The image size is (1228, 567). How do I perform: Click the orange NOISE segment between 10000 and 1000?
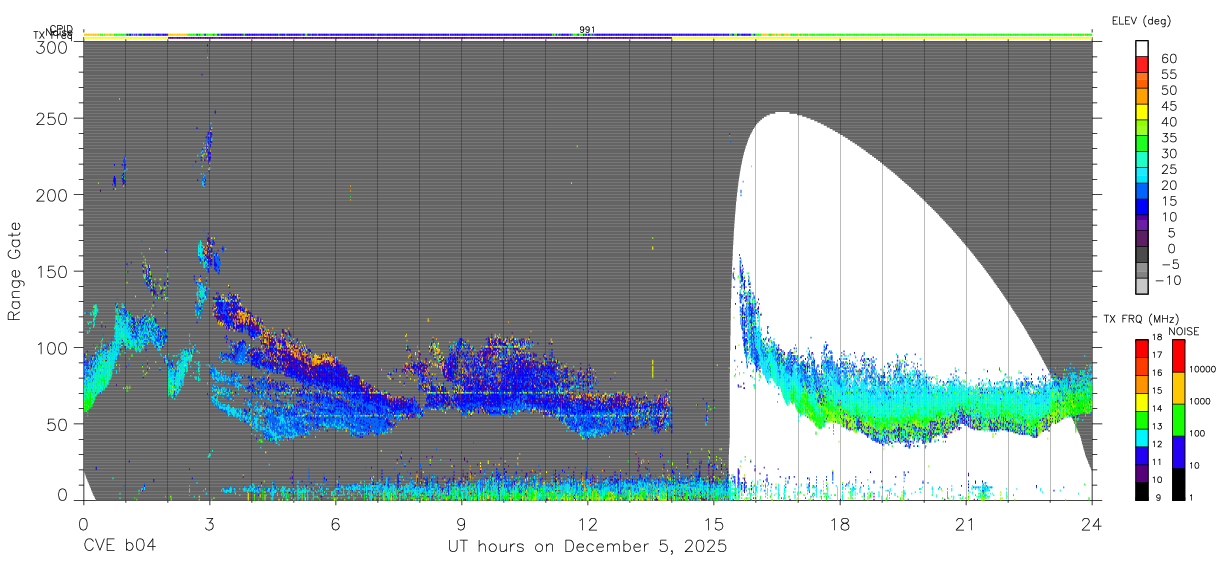[1179, 388]
